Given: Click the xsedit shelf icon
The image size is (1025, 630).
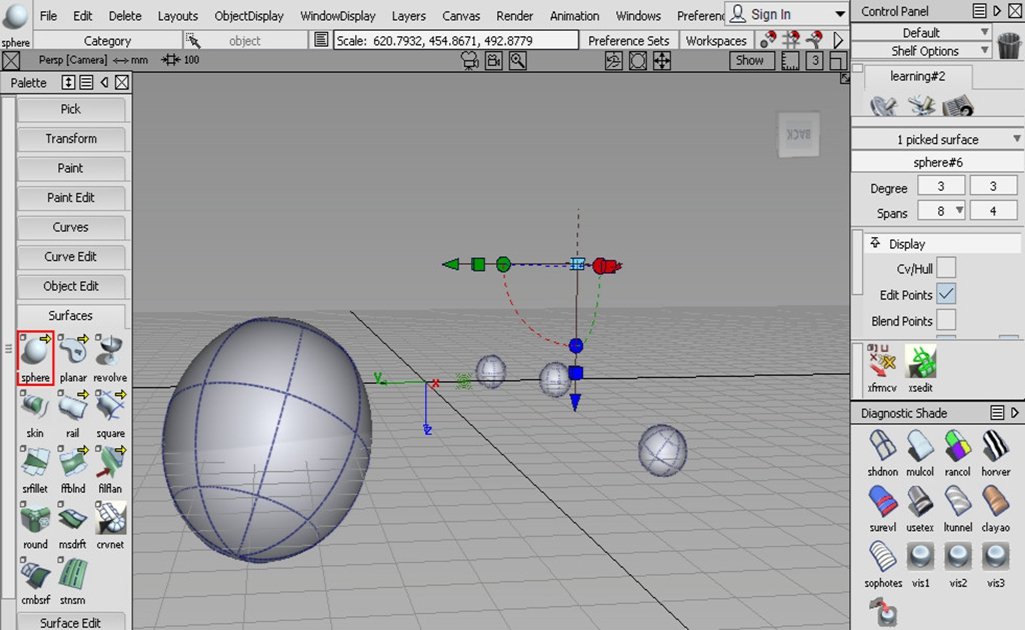Looking at the screenshot, I should (x=920, y=368).
